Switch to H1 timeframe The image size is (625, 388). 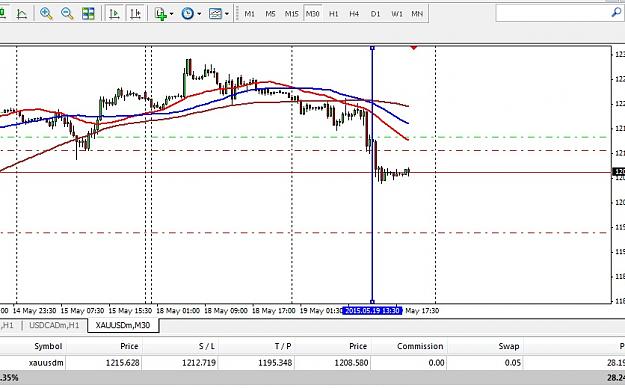[x=334, y=14]
